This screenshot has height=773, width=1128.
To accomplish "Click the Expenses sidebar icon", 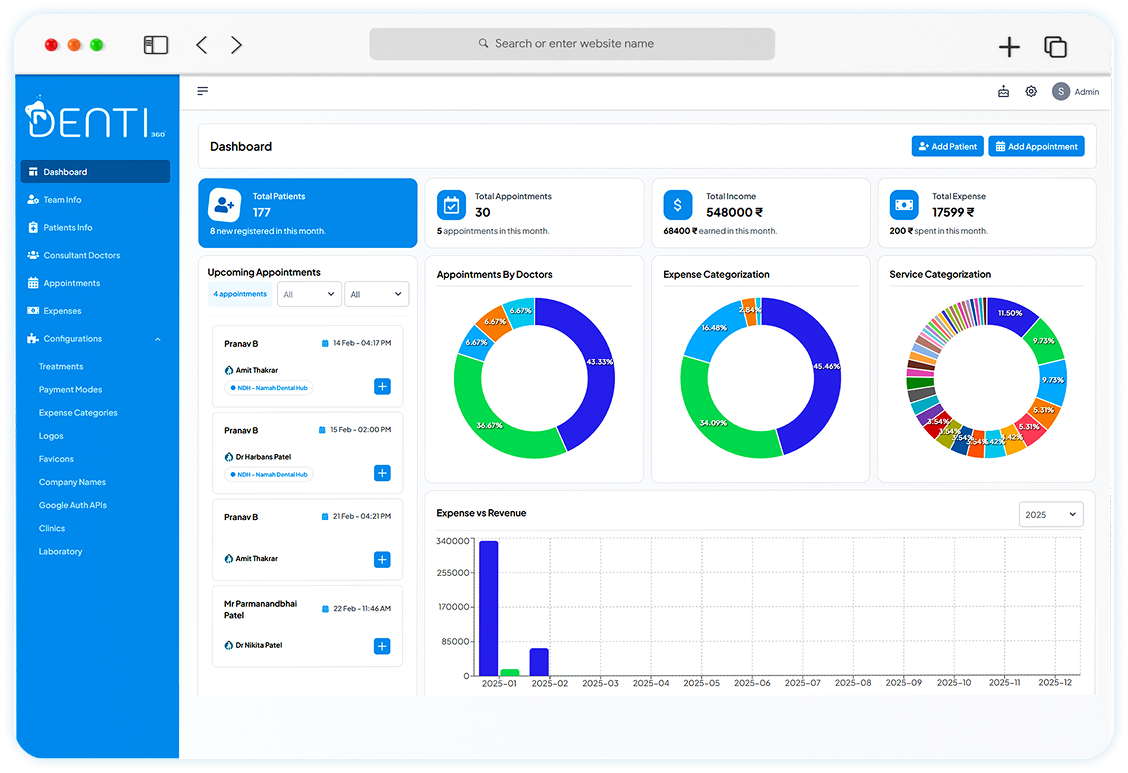I will coord(32,311).
